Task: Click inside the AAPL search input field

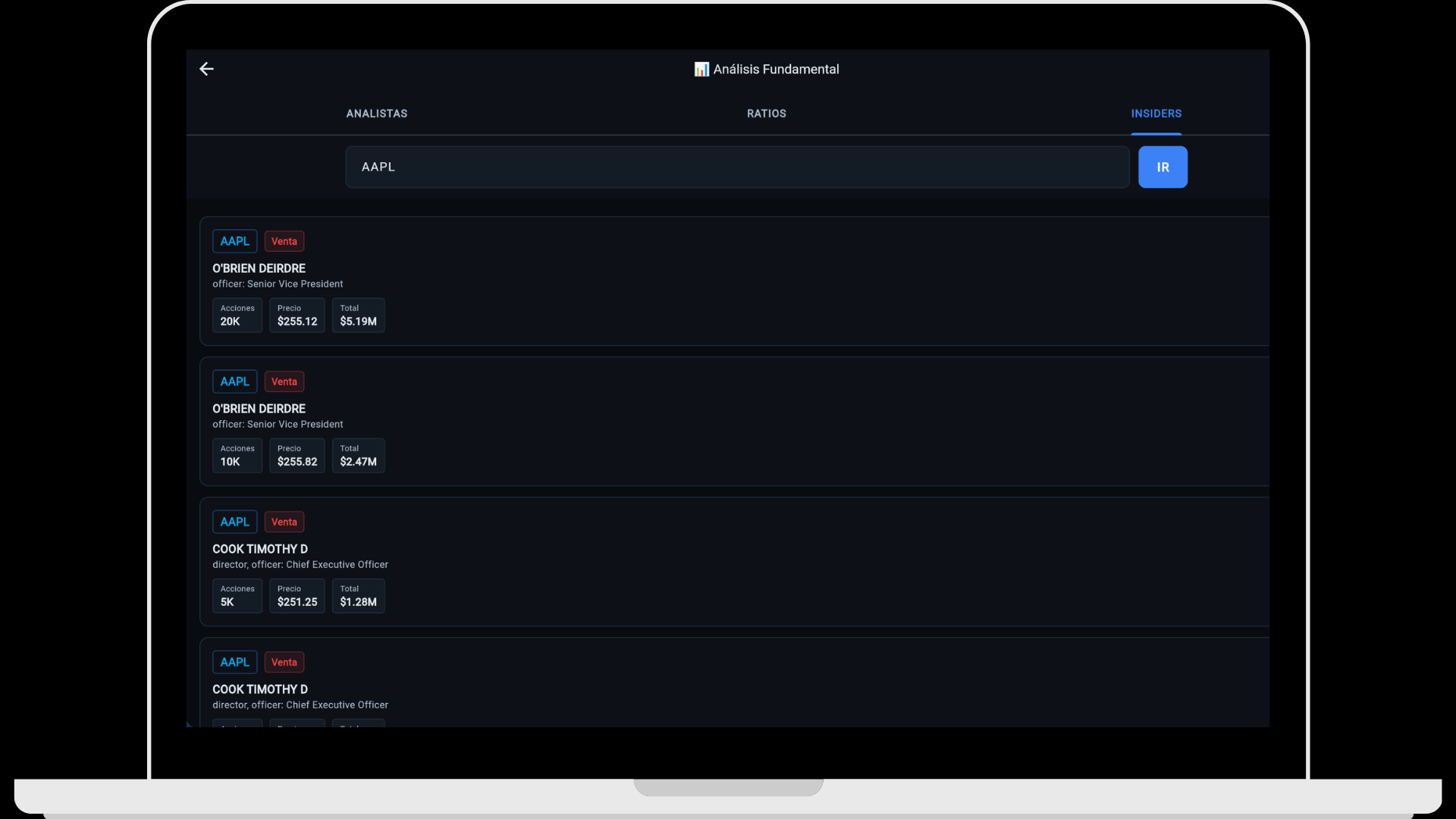Action: (x=736, y=167)
